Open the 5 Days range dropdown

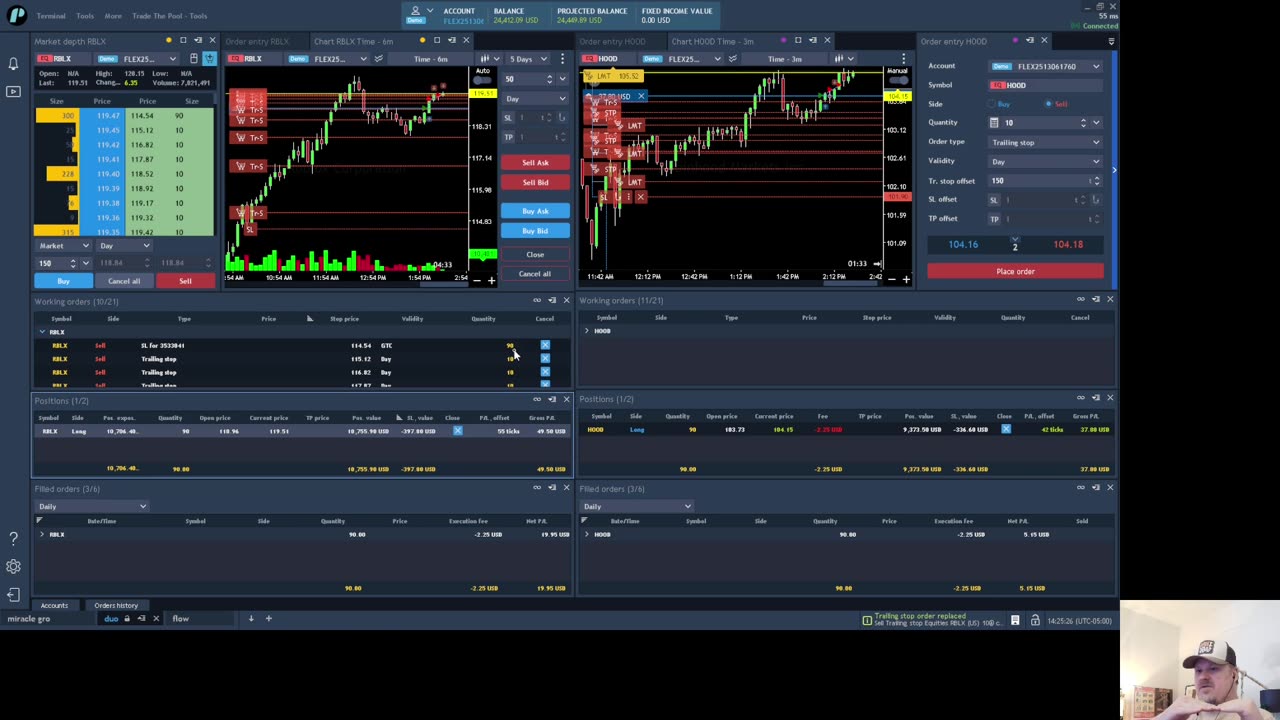click(x=528, y=59)
